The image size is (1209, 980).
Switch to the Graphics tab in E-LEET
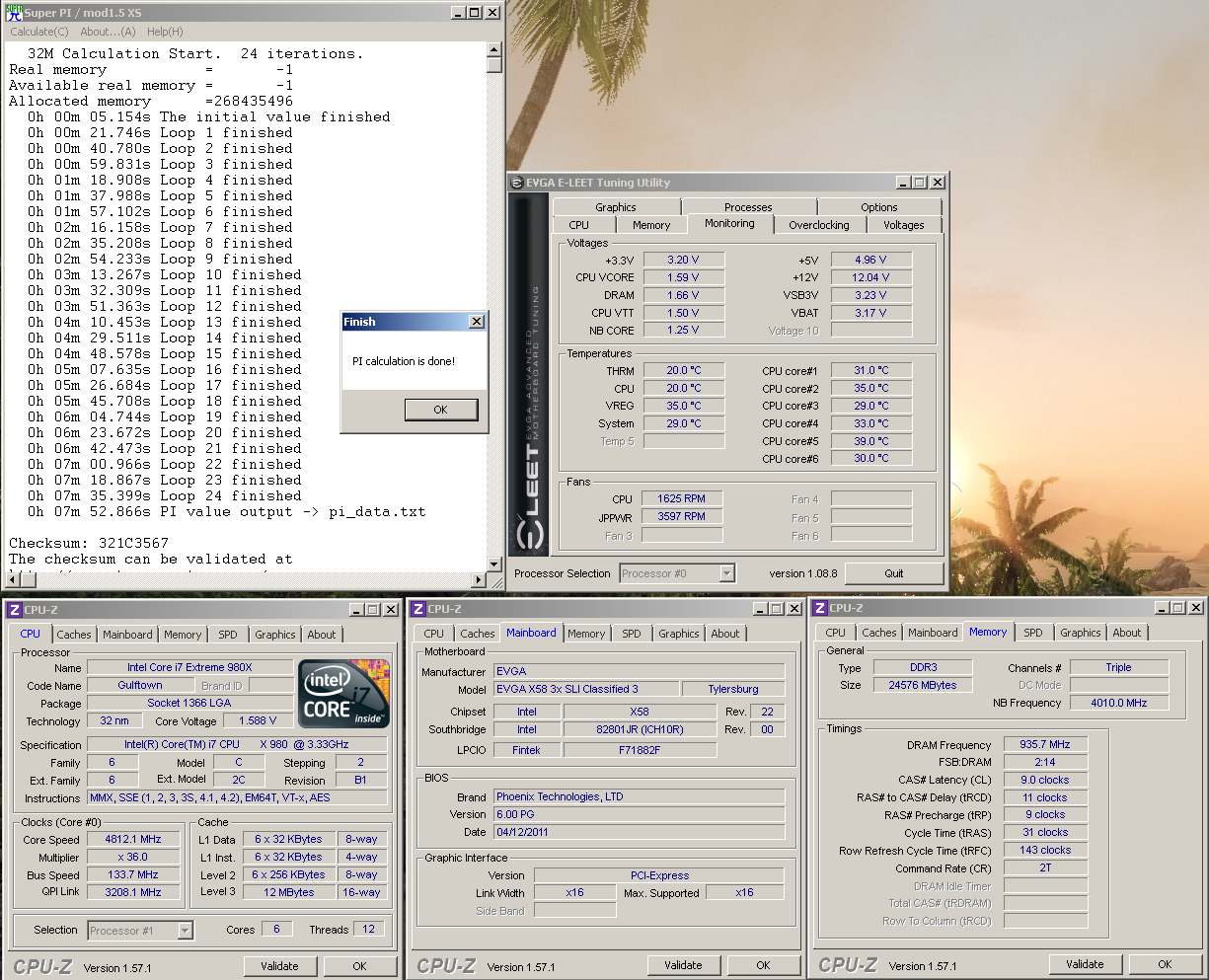coord(616,207)
